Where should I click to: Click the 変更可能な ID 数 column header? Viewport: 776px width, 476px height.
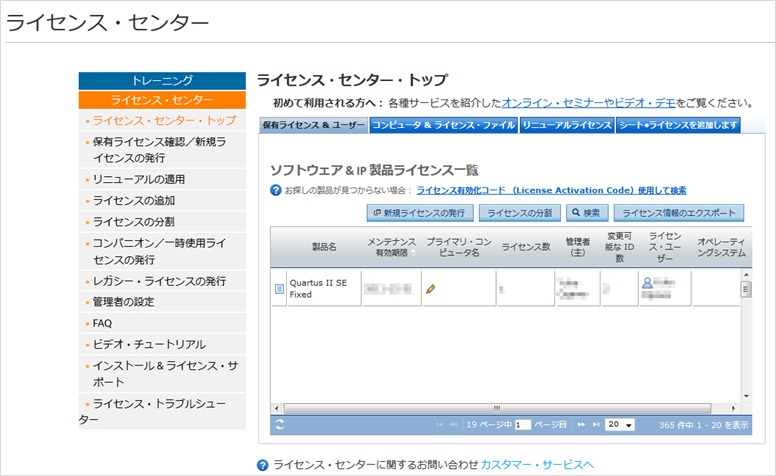[619, 247]
